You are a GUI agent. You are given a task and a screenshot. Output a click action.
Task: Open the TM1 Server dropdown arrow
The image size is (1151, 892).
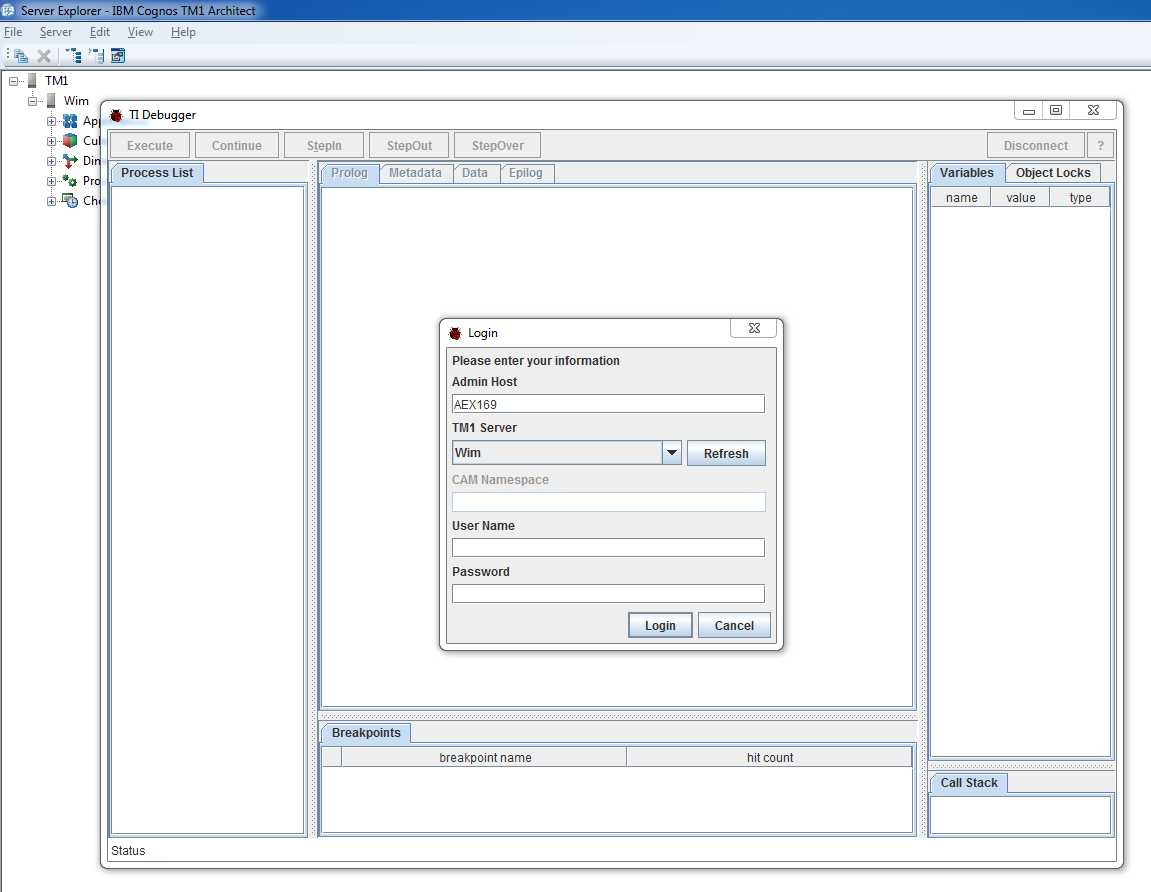(x=672, y=453)
